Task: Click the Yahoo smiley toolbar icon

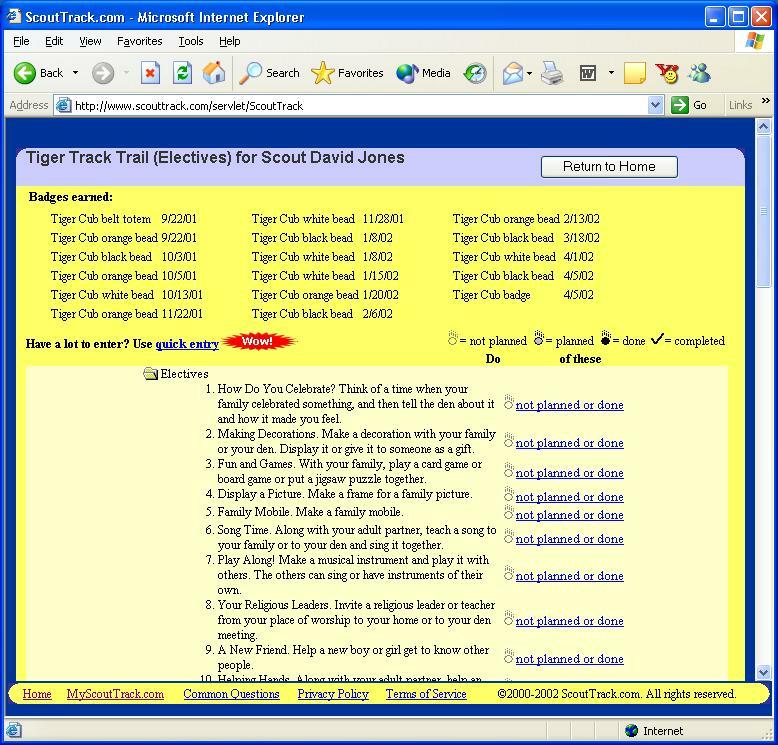Action: (667, 73)
